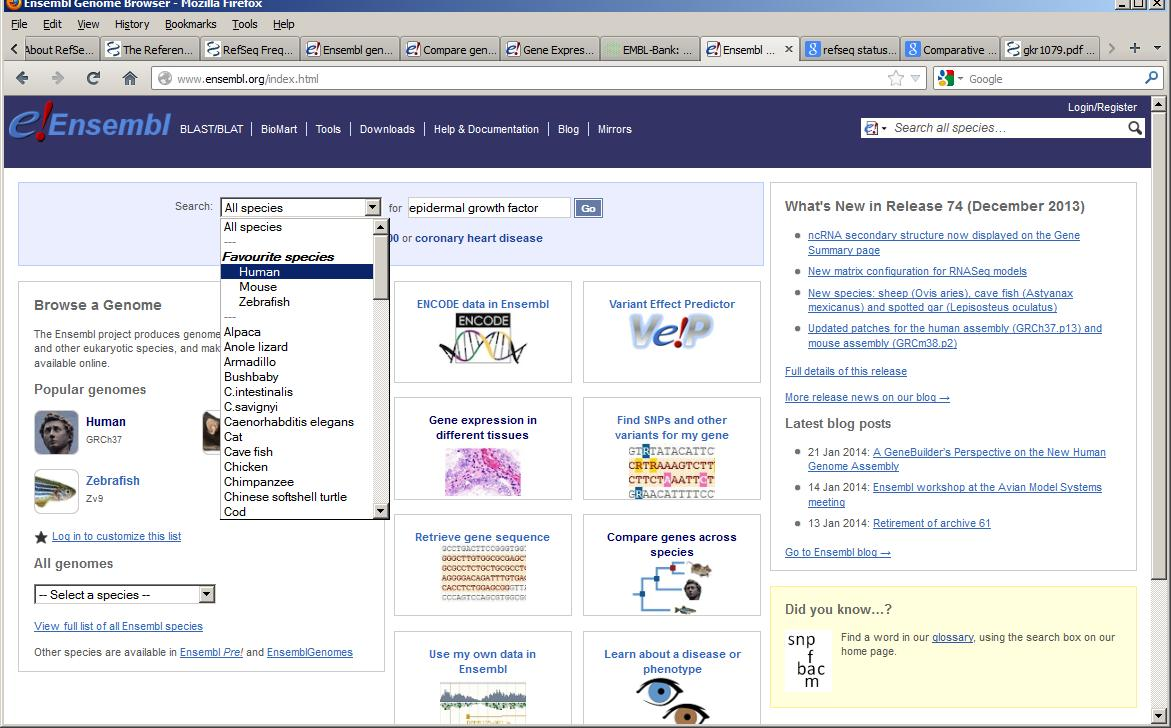Click the ENCODE DNA helix image
Viewport: 1171px width, 728px height.
483,340
